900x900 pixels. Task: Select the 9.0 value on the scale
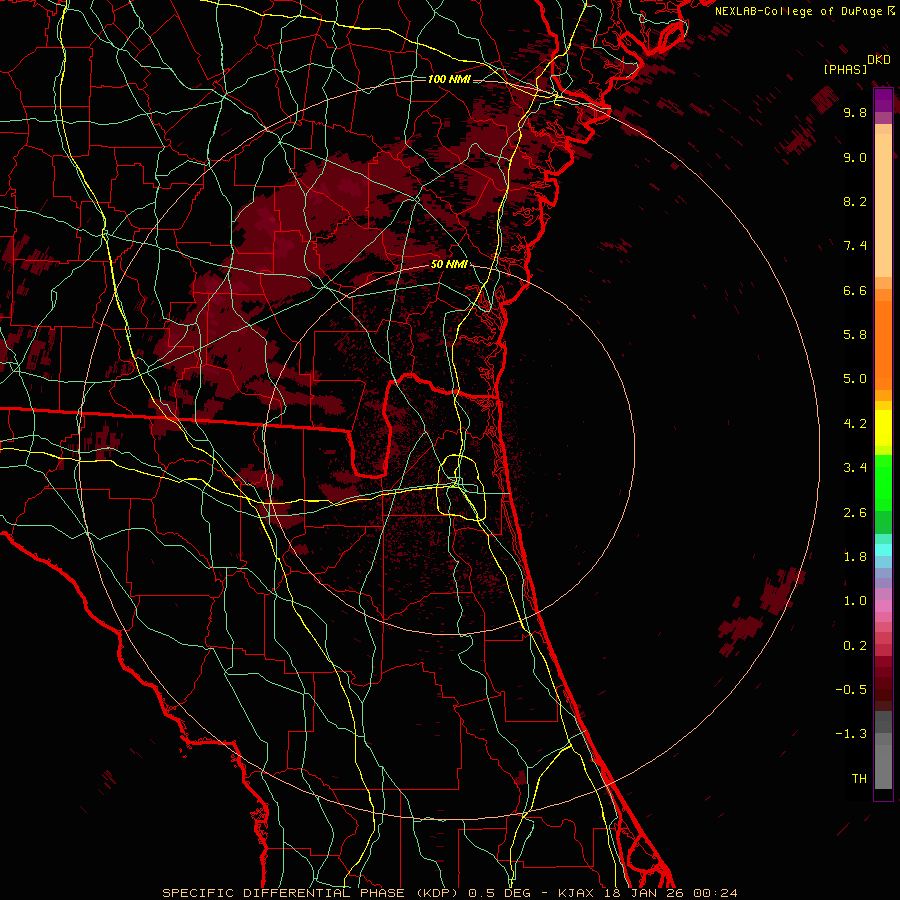click(855, 158)
